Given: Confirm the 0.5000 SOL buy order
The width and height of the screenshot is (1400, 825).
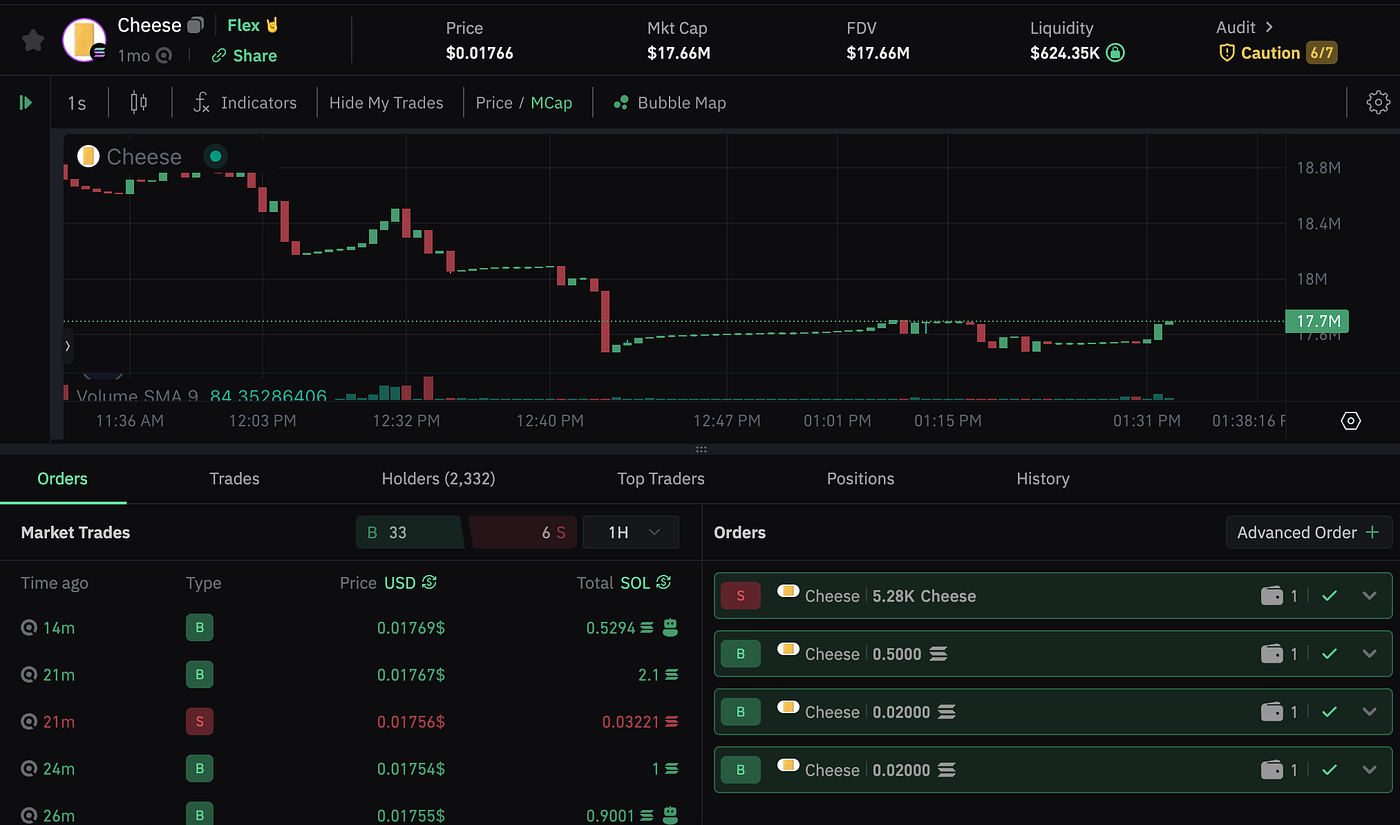Looking at the screenshot, I should pyautogui.click(x=1329, y=654).
